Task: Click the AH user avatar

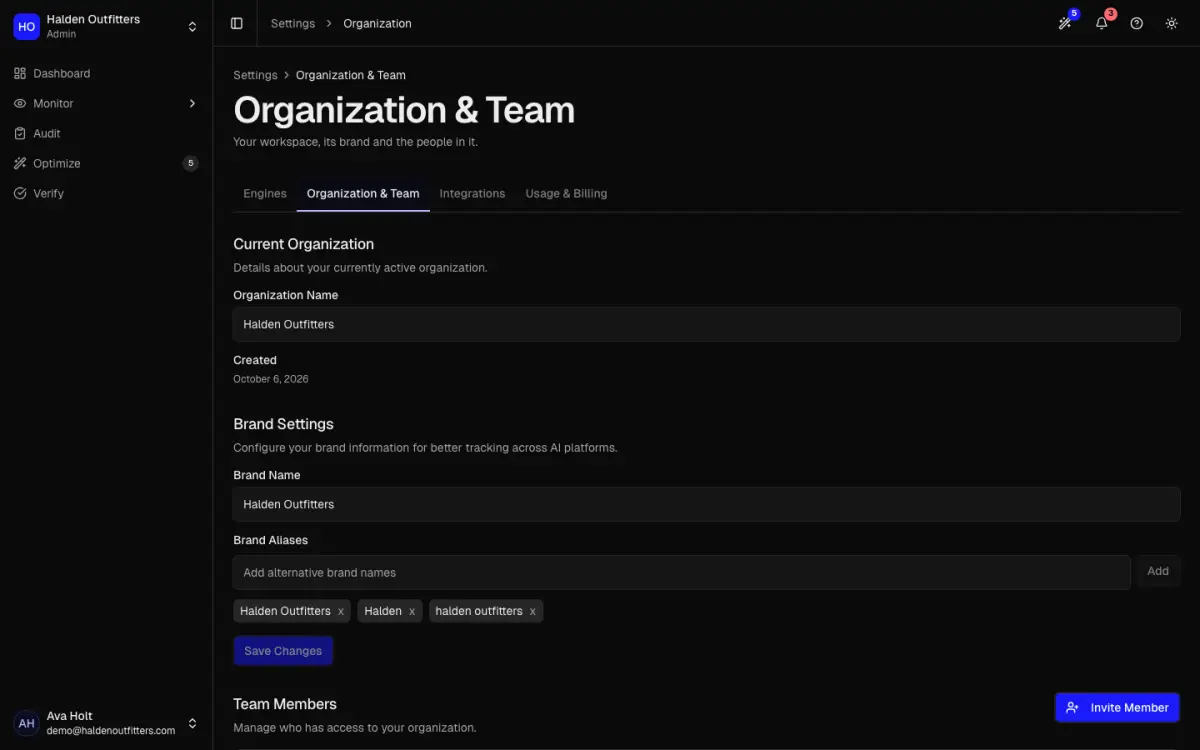Action: (x=26, y=723)
